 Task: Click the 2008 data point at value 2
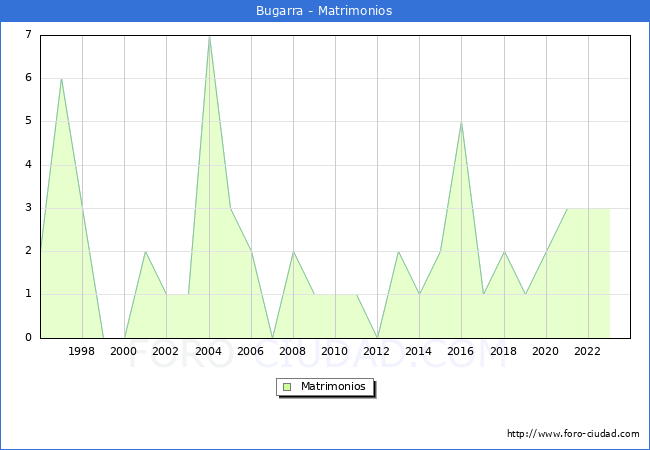[293, 251]
